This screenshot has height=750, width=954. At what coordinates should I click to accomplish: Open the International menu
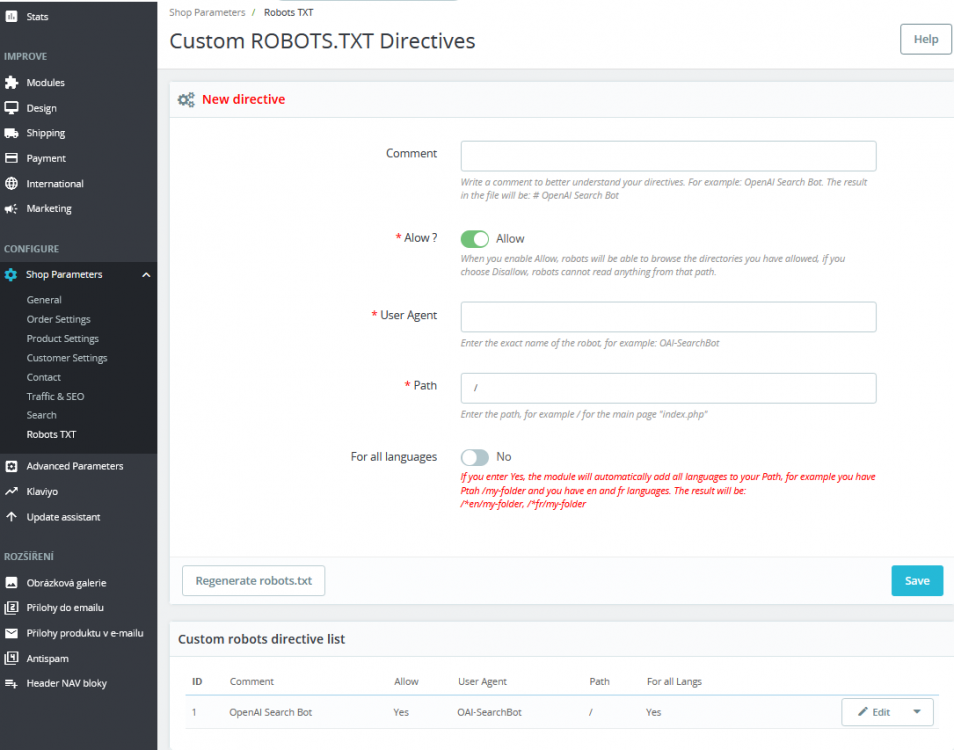[x=55, y=184]
